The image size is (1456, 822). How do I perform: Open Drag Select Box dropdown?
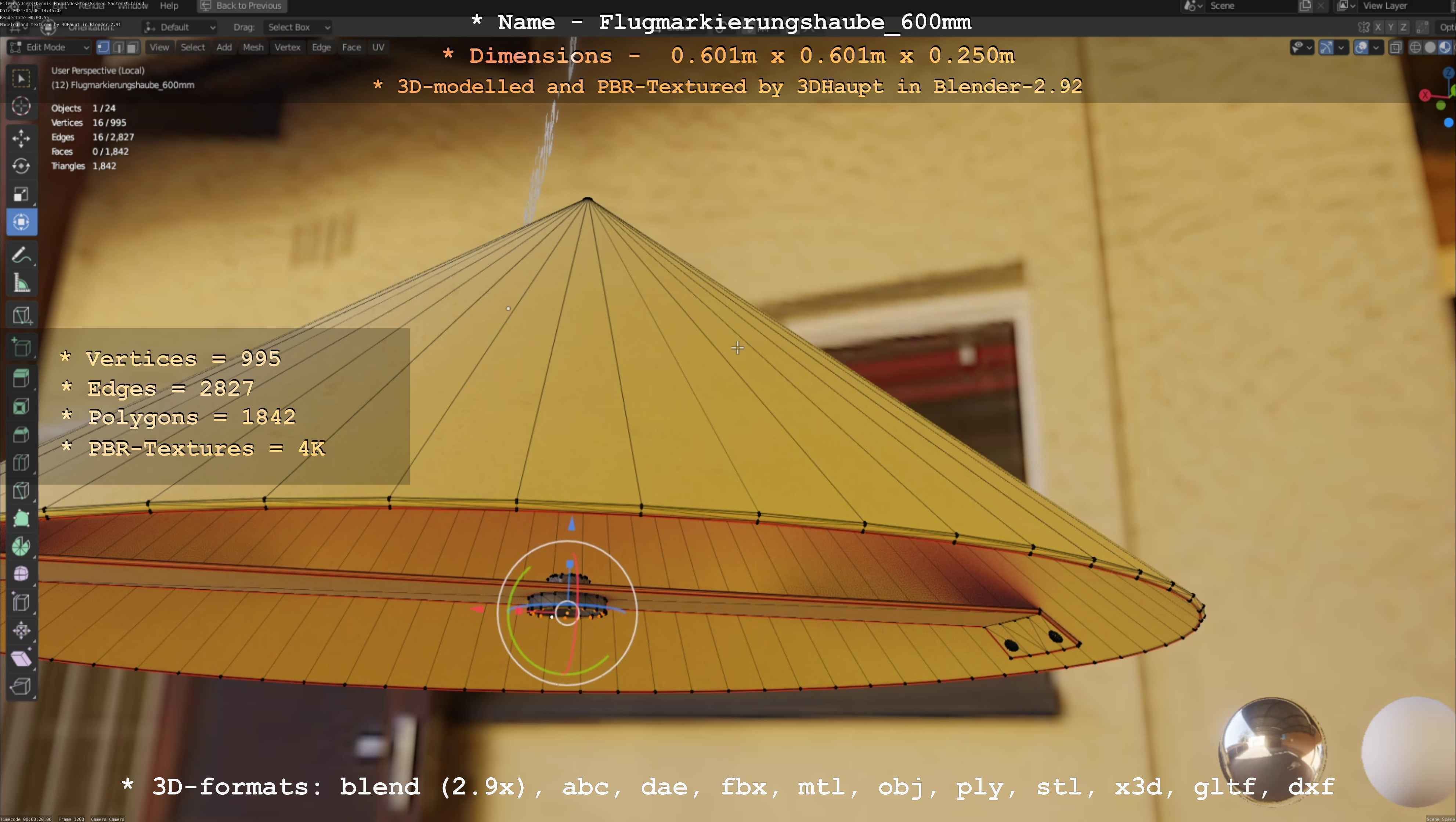pyautogui.click(x=297, y=27)
